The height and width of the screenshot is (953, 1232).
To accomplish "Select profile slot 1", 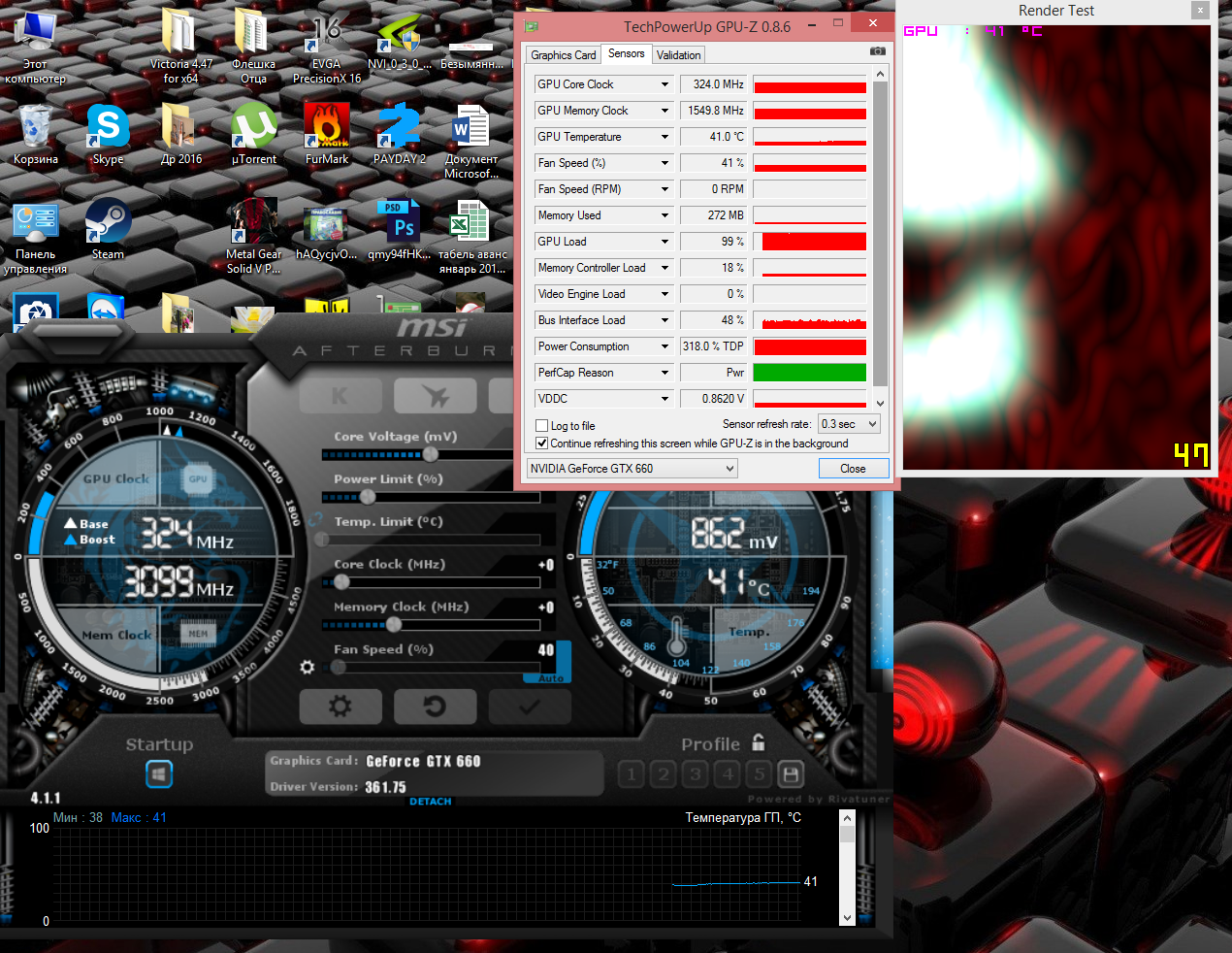I will [x=632, y=774].
